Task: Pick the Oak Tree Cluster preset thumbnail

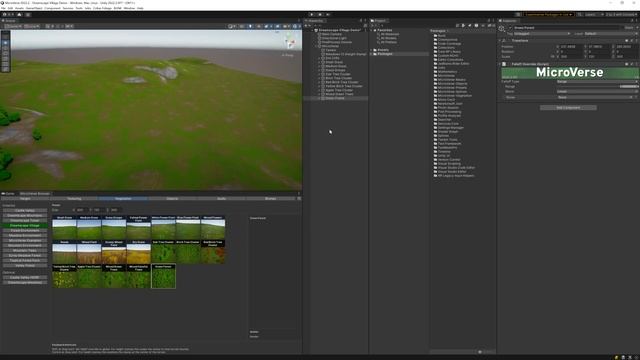Action: point(163,252)
